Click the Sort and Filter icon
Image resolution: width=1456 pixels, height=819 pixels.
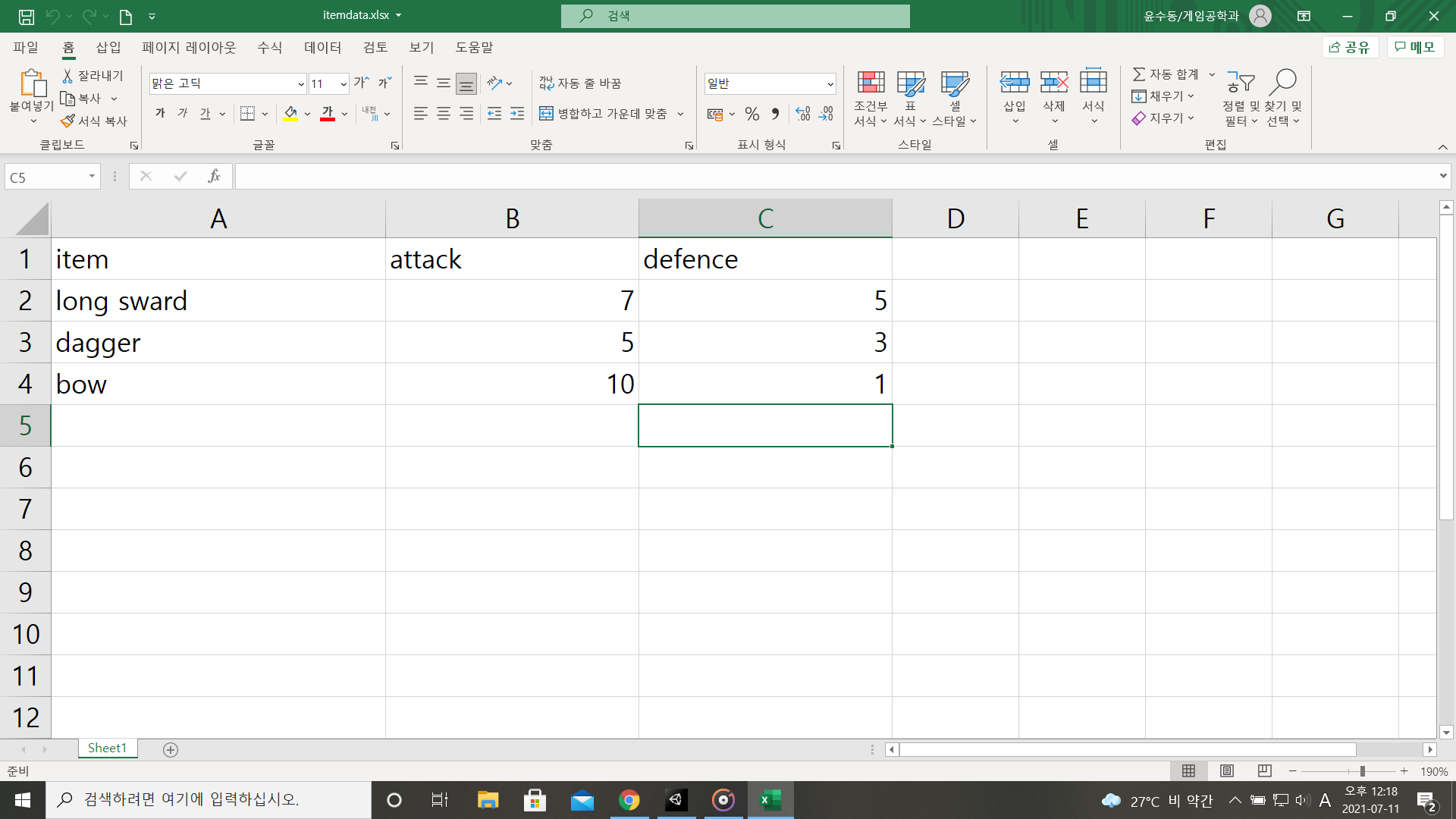point(1240,82)
